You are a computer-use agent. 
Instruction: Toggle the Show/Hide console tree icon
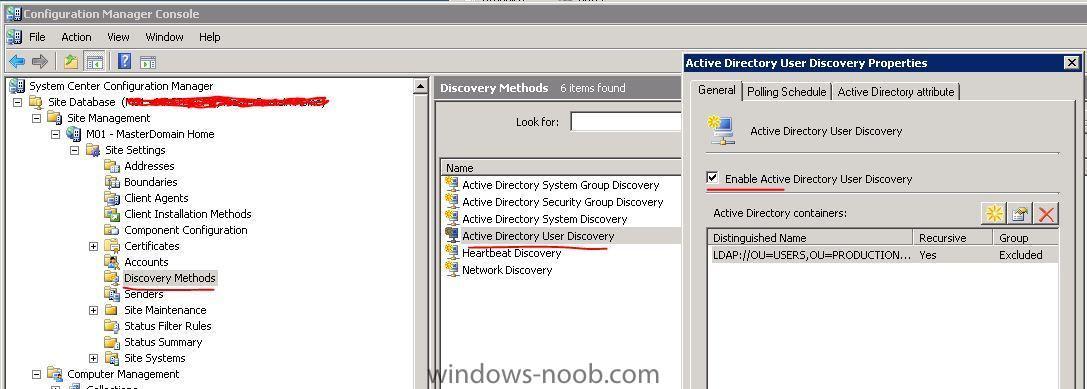pyautogui.click(x=94, y=61)
